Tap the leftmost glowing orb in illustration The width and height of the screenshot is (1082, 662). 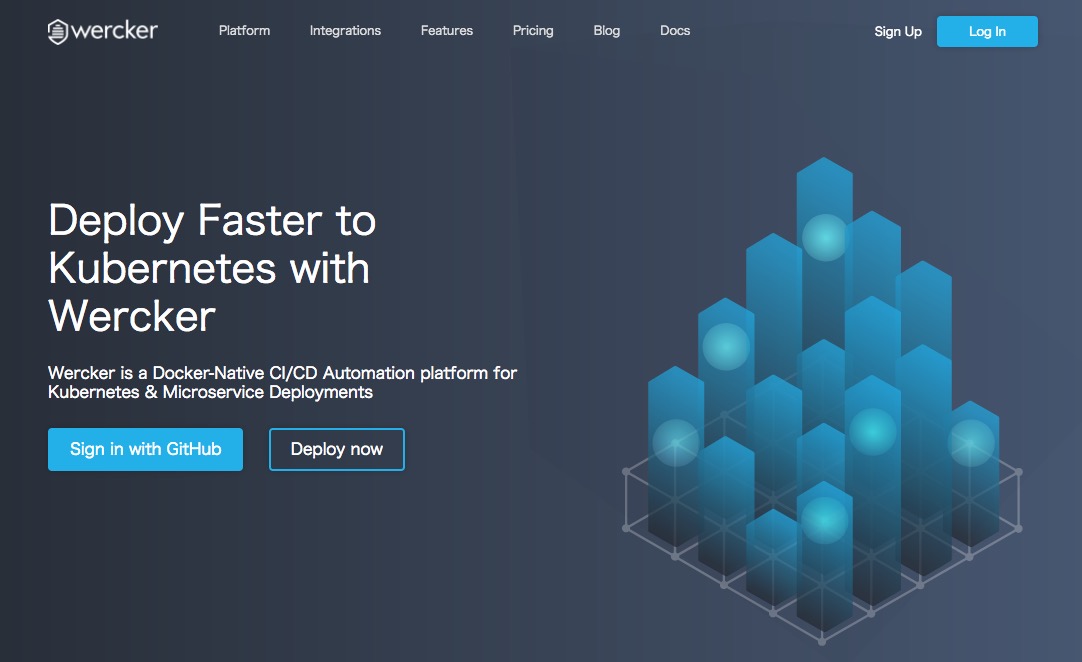tap(676, 442)
